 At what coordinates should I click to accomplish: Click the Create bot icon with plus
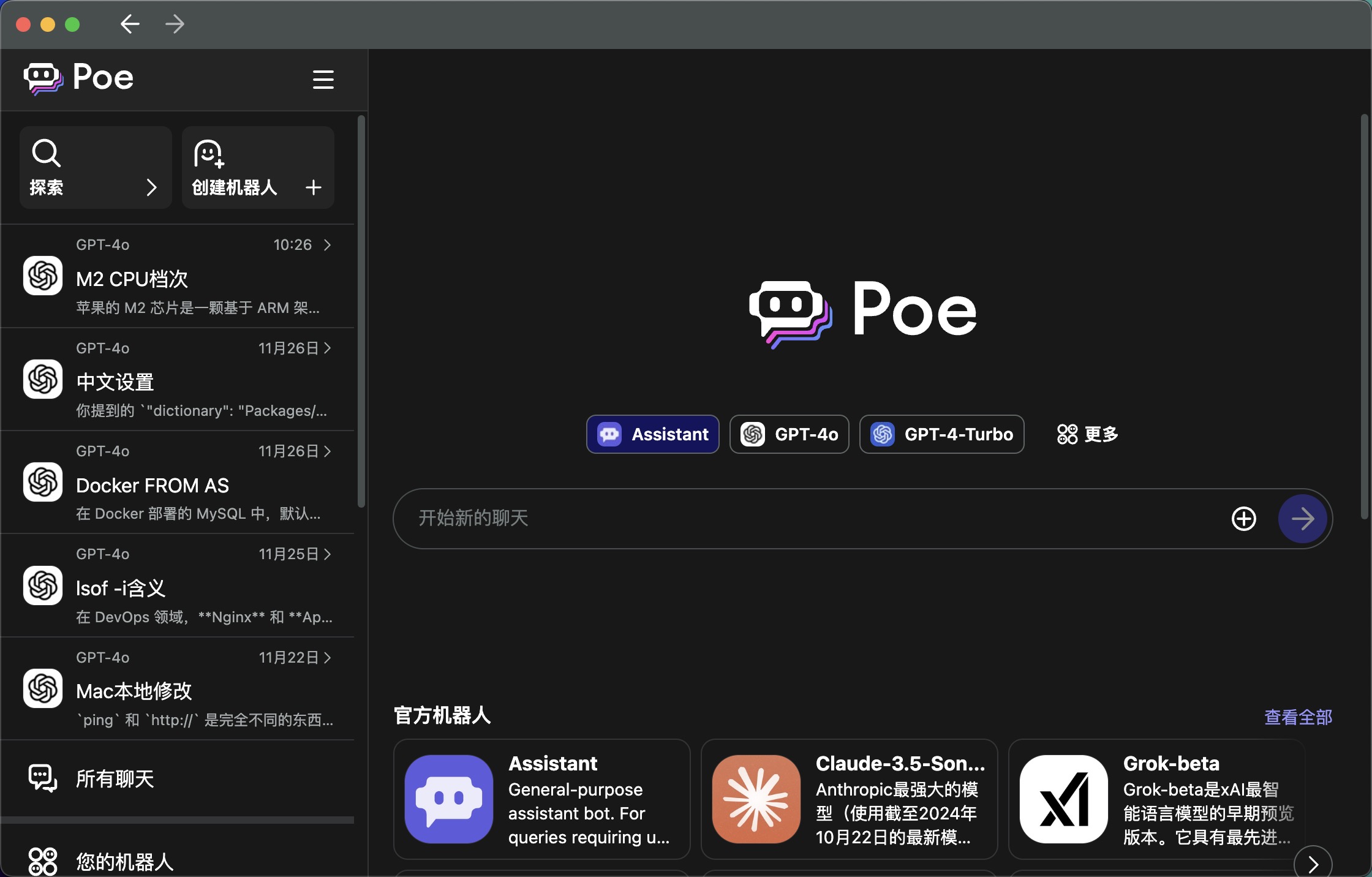[x=209, y=154]
